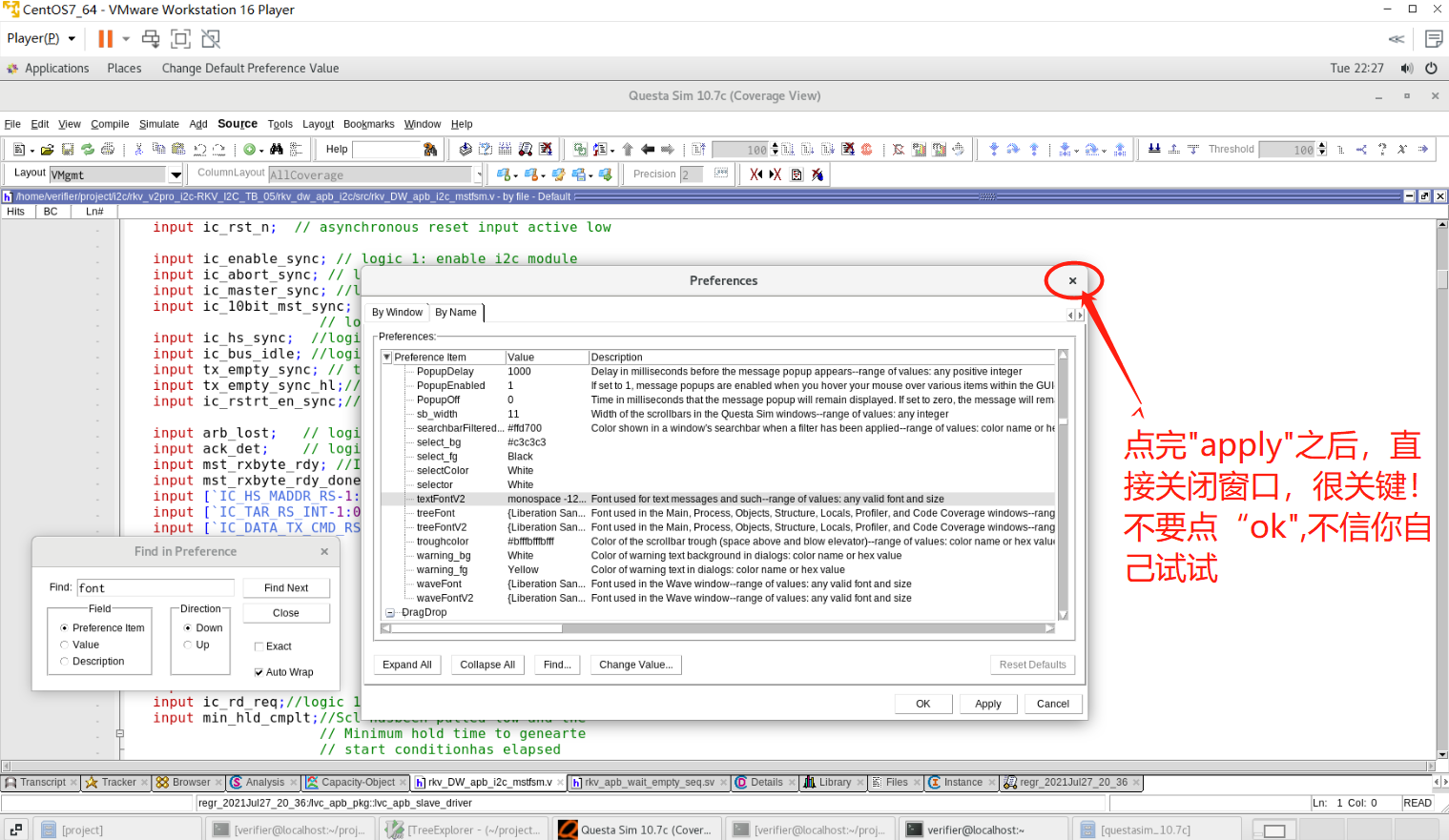This screenshot has width=1449, height=840.
Task: Click the red X-left previous icon
Action: (x=756, y=174)
